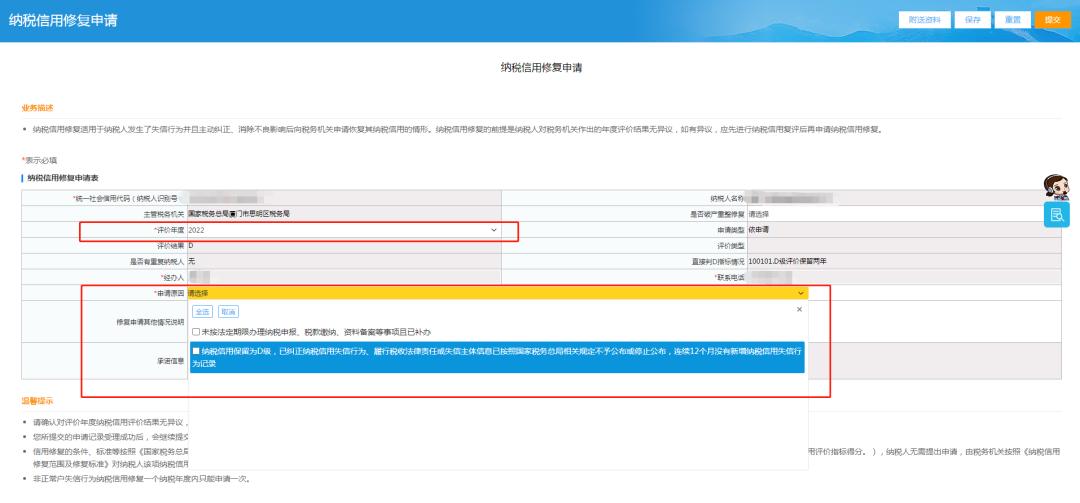Click 全选 in the reason popup
Image resolution: width=1080 pixels, height=503 pixels.
point(202,312)
